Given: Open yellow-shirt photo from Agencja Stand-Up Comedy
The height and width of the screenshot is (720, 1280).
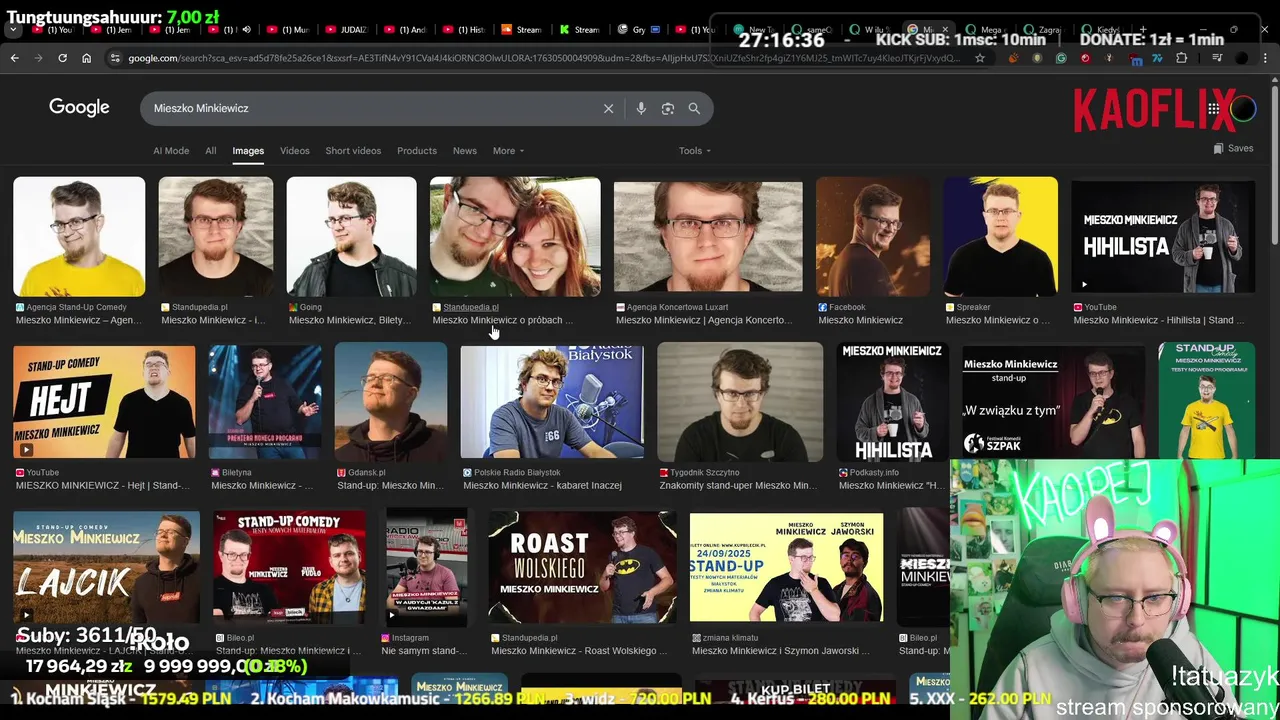Looking at the screenshot, I should coord(79,237).
